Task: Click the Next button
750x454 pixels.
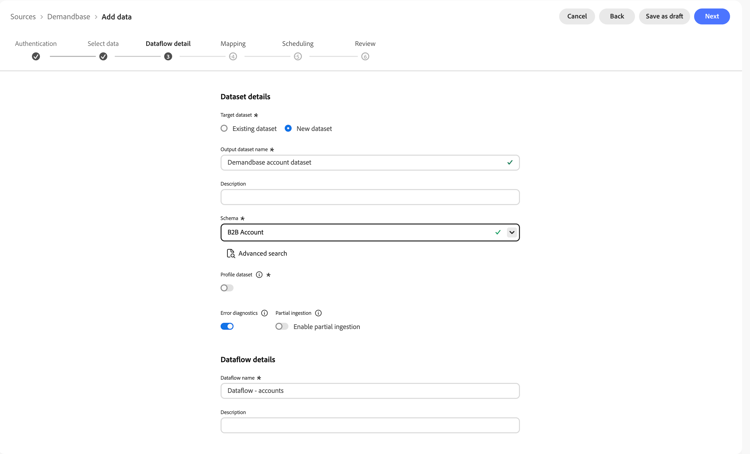Action: point(712,16)
